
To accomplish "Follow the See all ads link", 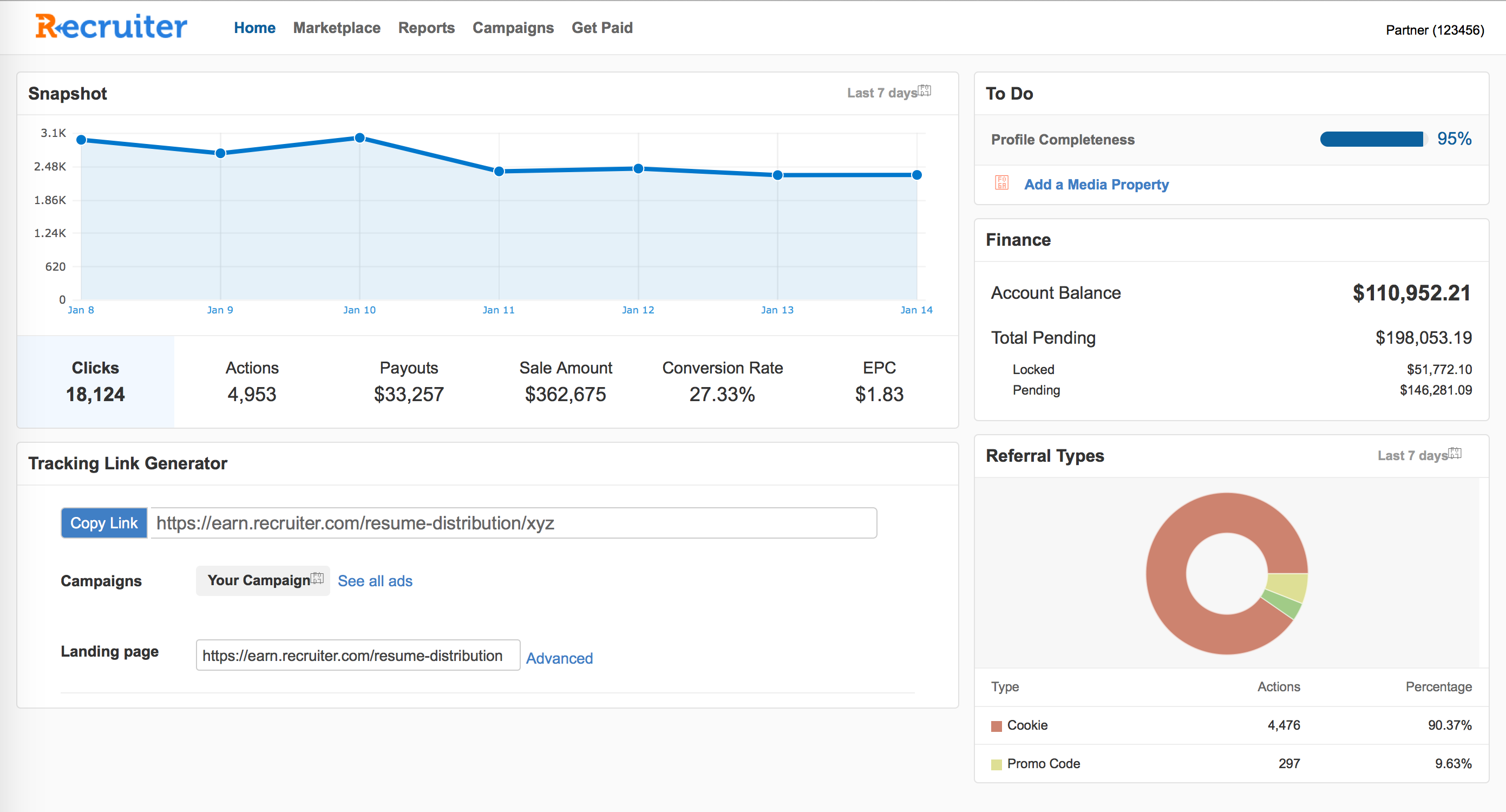I will click(375, 581).
